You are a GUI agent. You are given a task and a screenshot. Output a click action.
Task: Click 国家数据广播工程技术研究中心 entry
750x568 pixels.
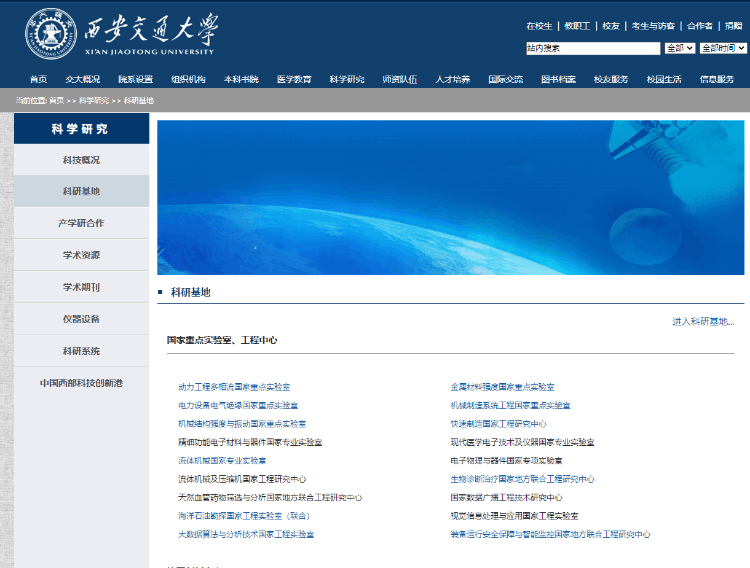point(506,498)
